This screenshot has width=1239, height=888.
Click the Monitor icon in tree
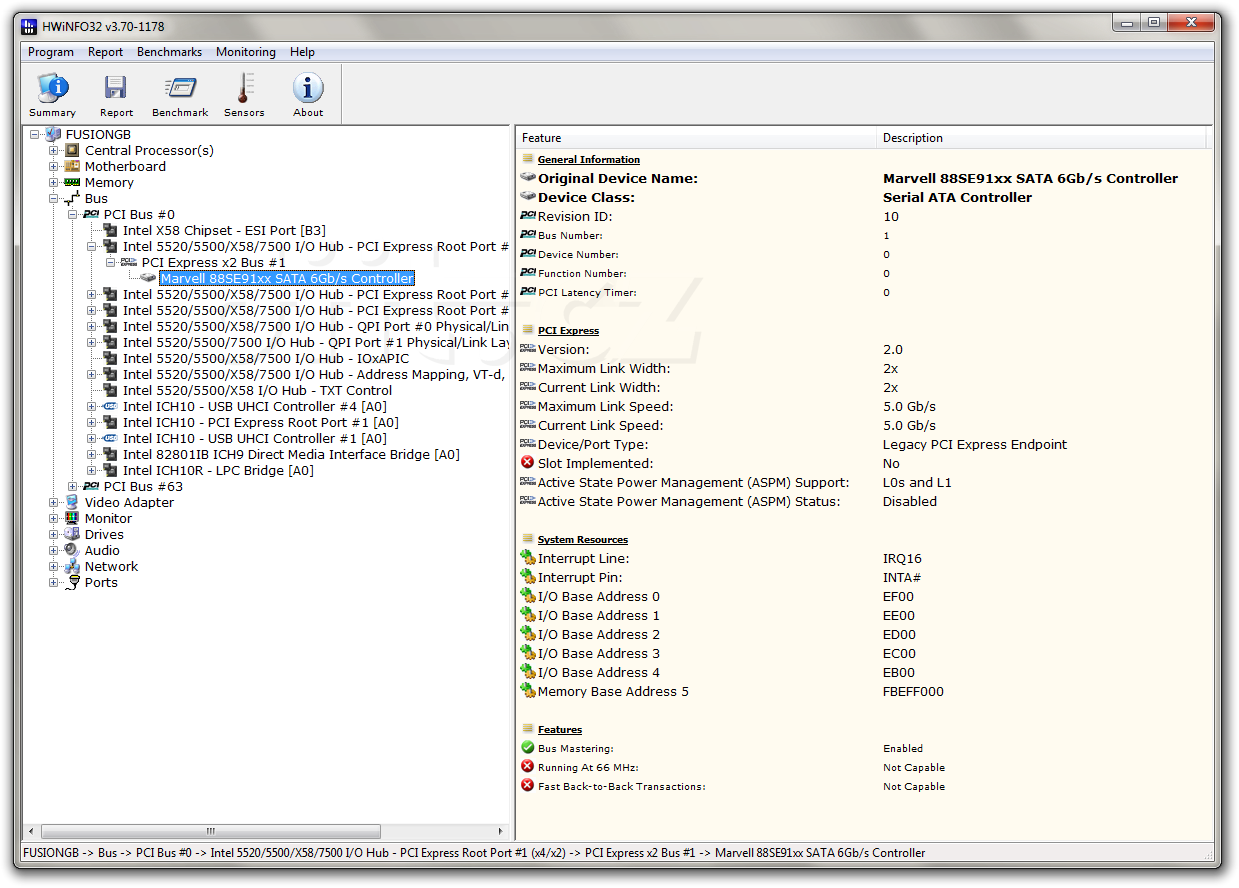72,519
